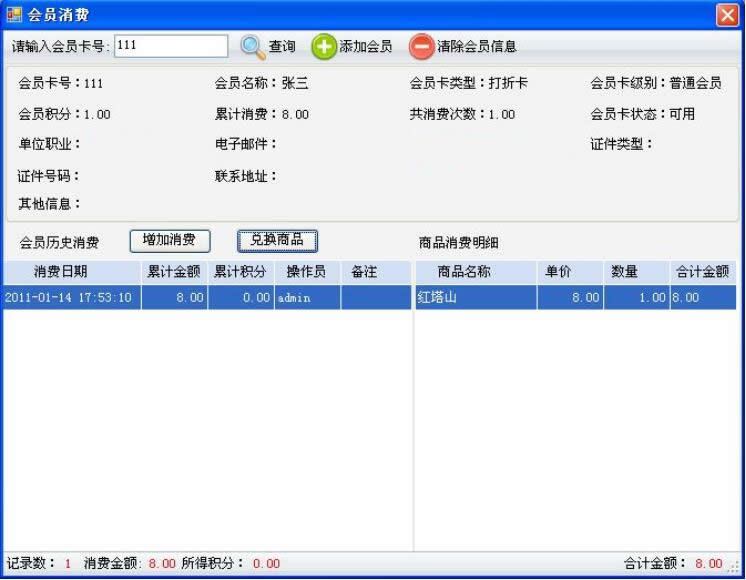
Task: Click the 单位职业 label
Action: click(49, 144)
